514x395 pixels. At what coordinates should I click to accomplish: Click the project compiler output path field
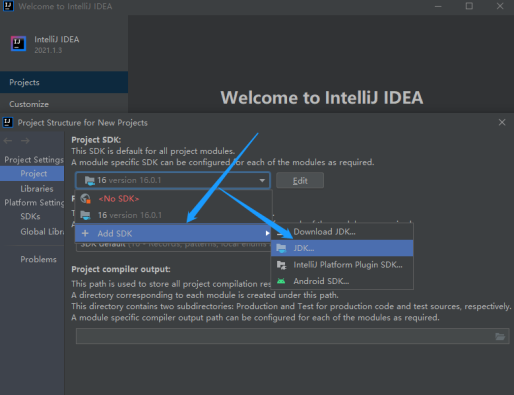click(x=292, y=336)
